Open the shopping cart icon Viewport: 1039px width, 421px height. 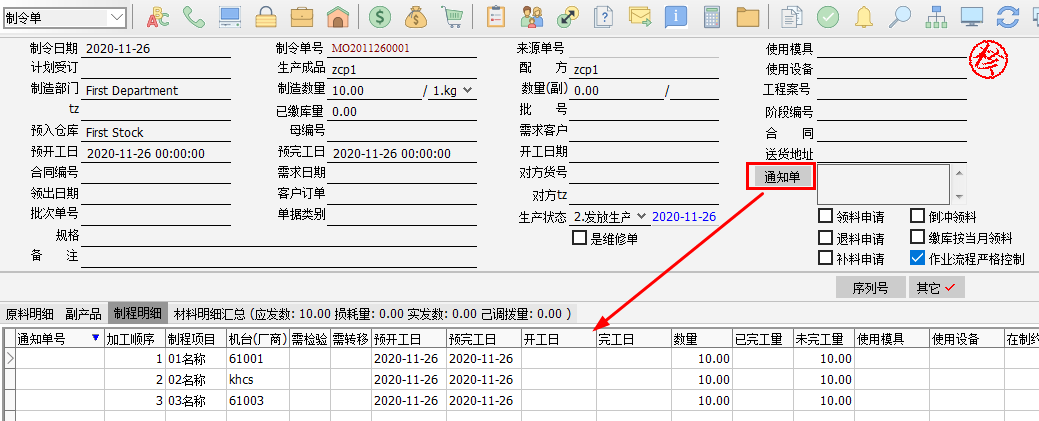(x=452, y=17)
